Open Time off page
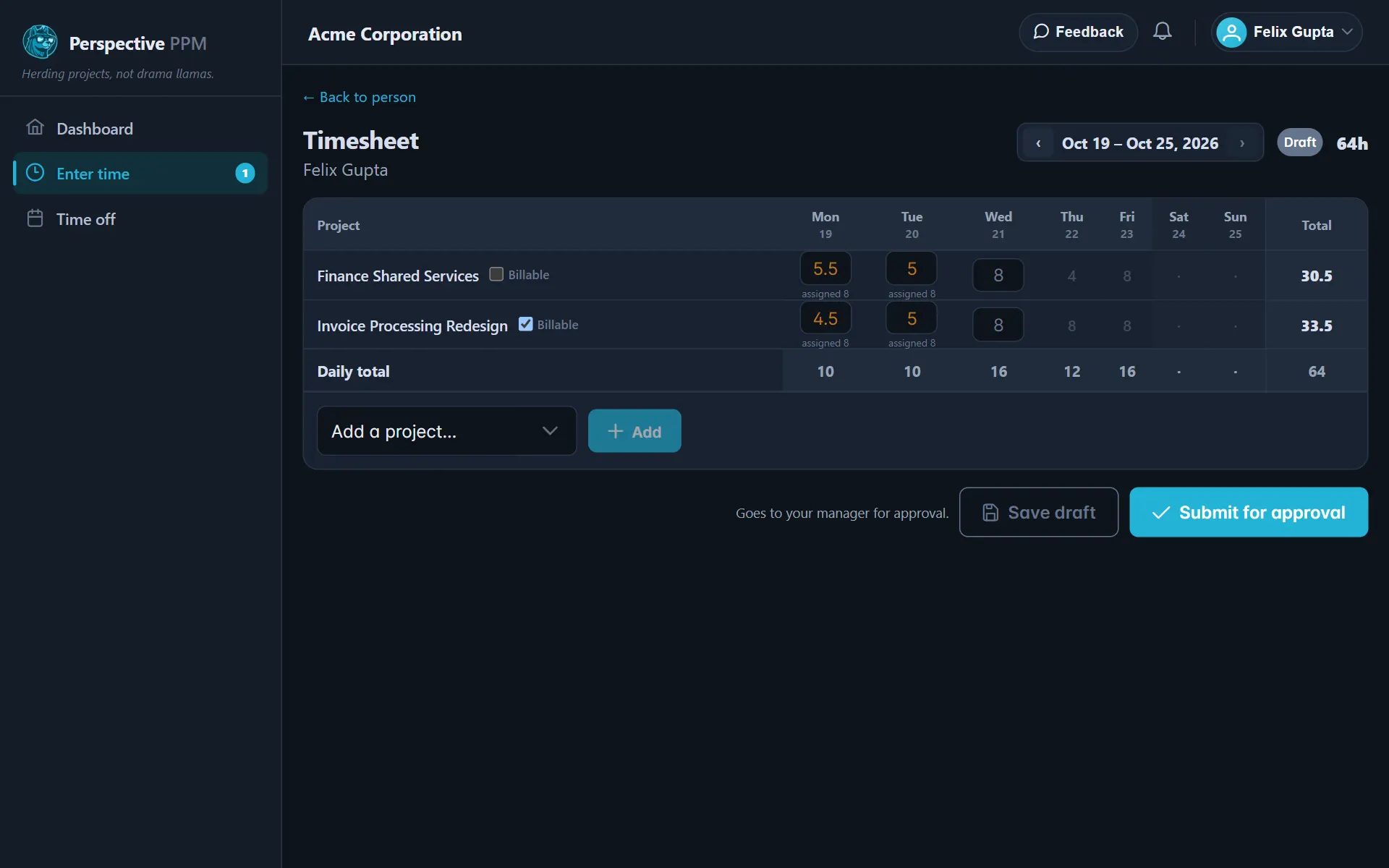This screenshot has width=1389, height=868. pyautogui.click(x=140, y=219)
